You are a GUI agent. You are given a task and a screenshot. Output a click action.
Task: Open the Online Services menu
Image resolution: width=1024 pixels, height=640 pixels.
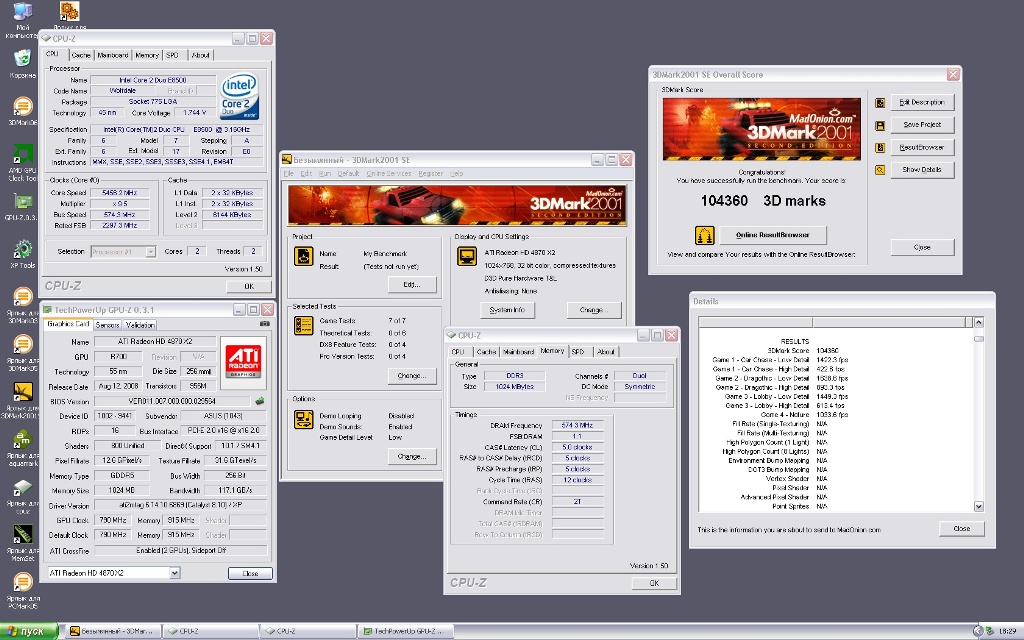(x=389, y=174)
